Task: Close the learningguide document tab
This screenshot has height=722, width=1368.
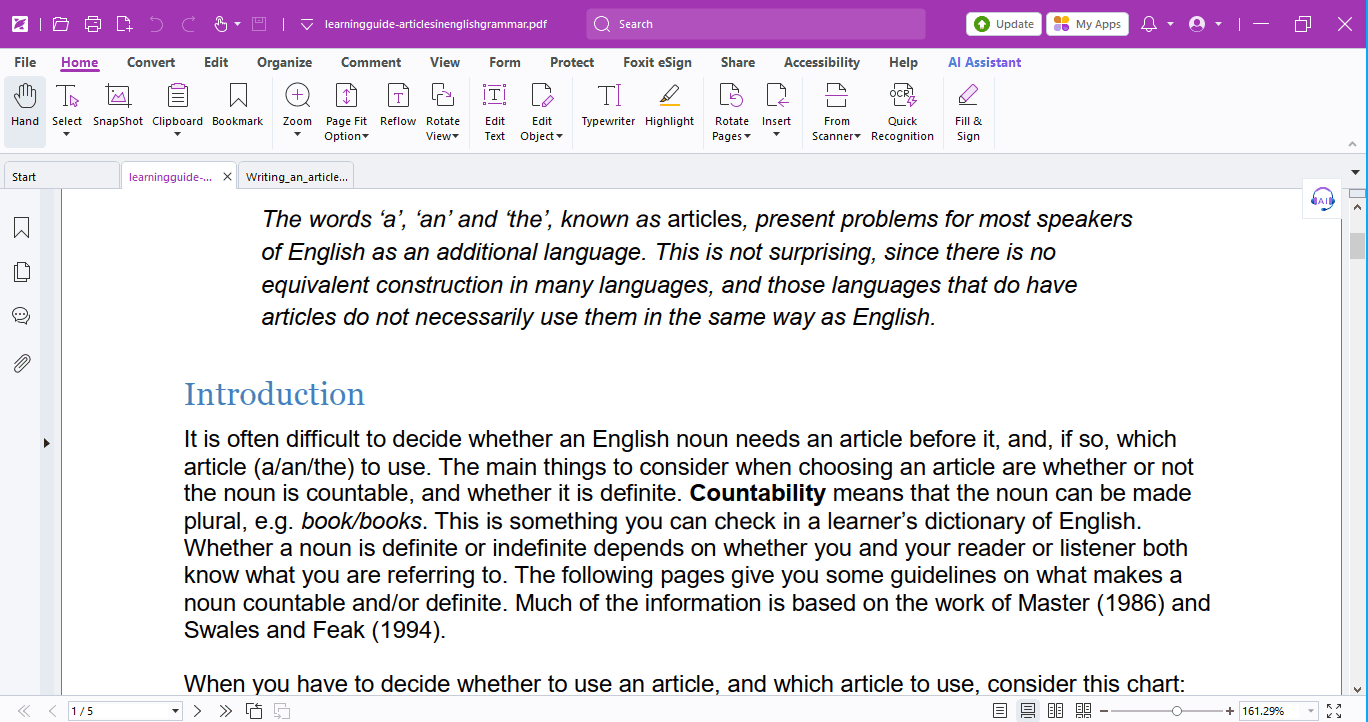Action: 227,177
